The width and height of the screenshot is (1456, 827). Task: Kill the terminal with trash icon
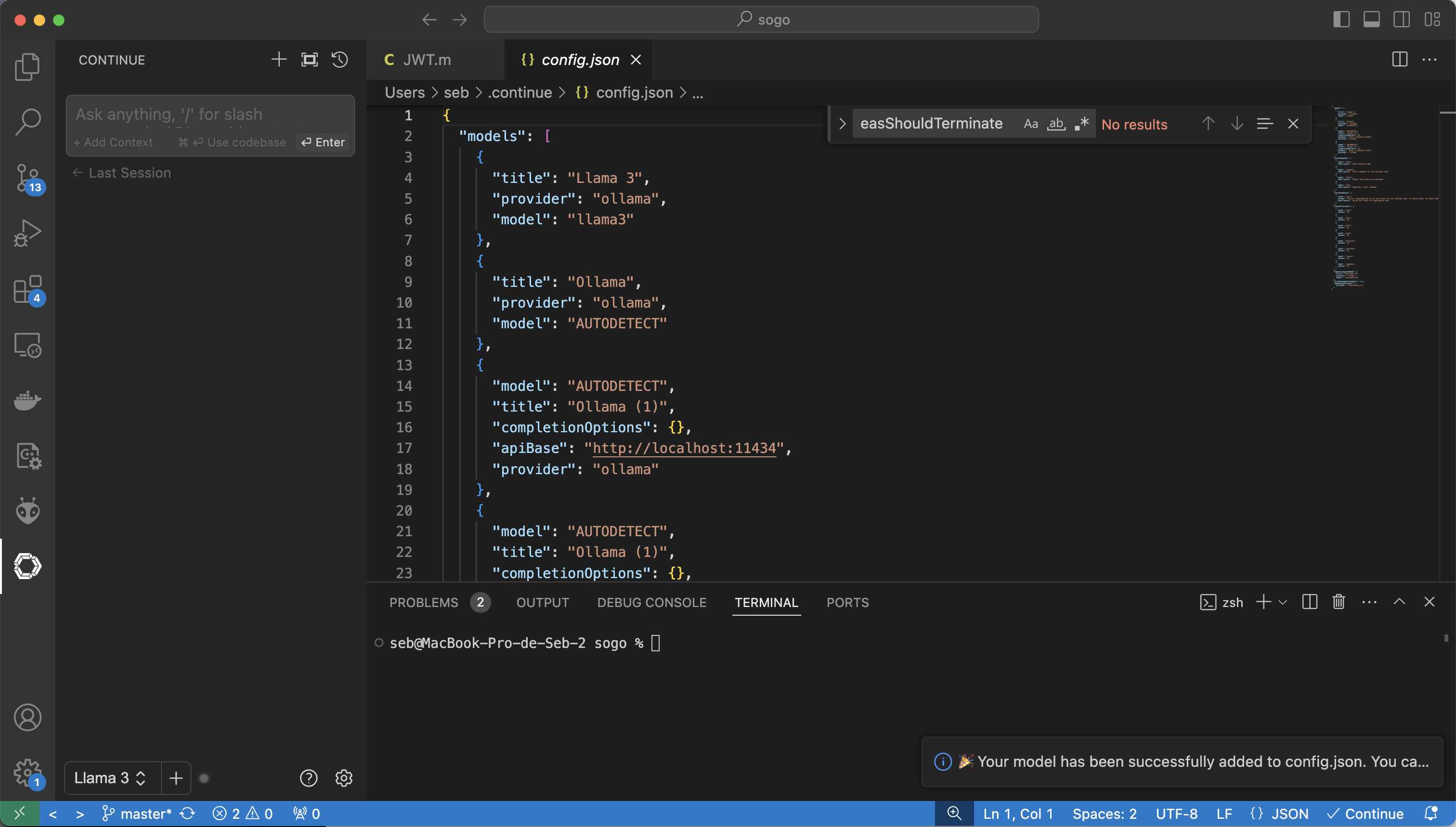coord(1339,602)
